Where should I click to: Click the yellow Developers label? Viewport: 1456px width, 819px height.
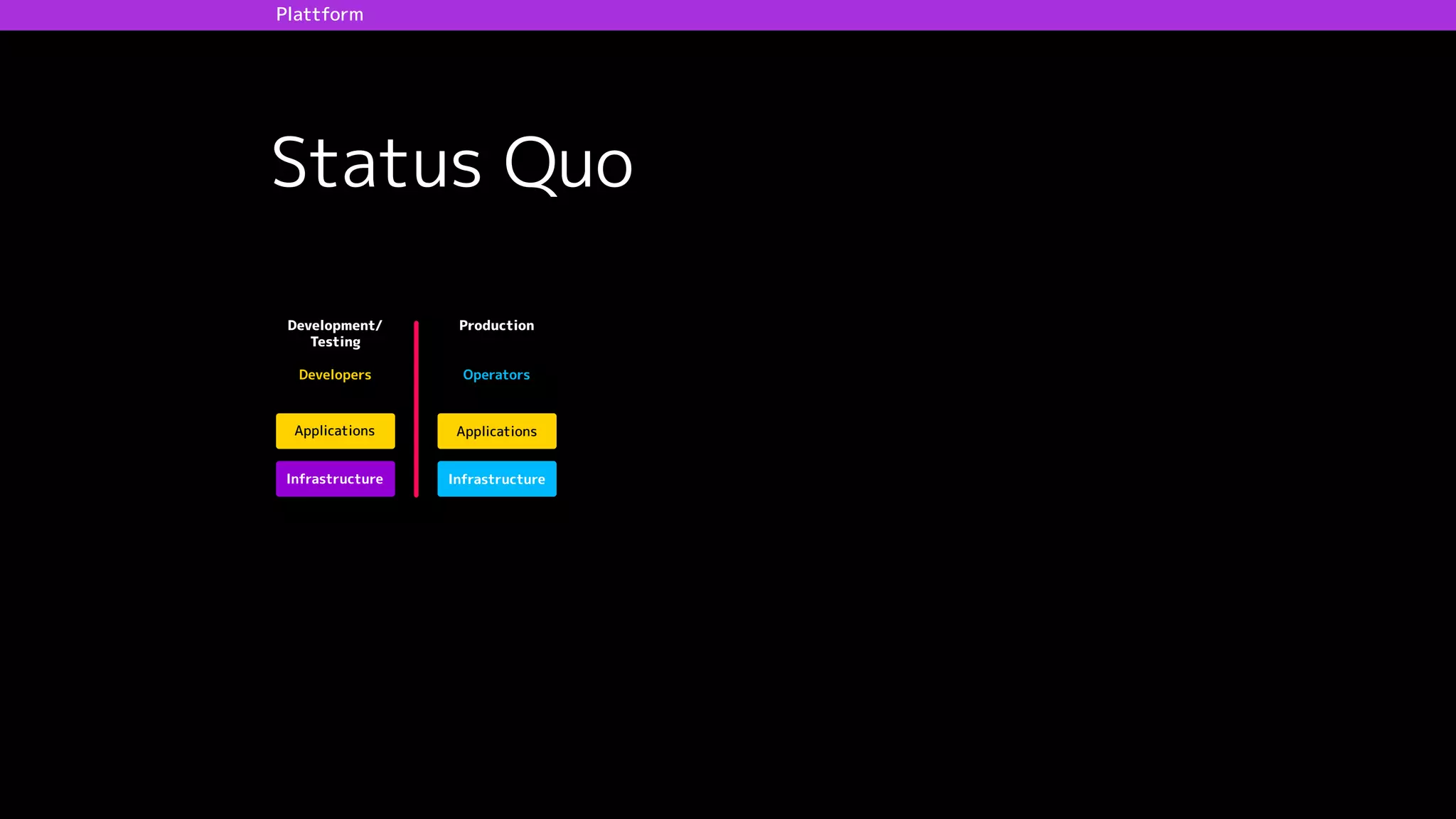[335, 375]
